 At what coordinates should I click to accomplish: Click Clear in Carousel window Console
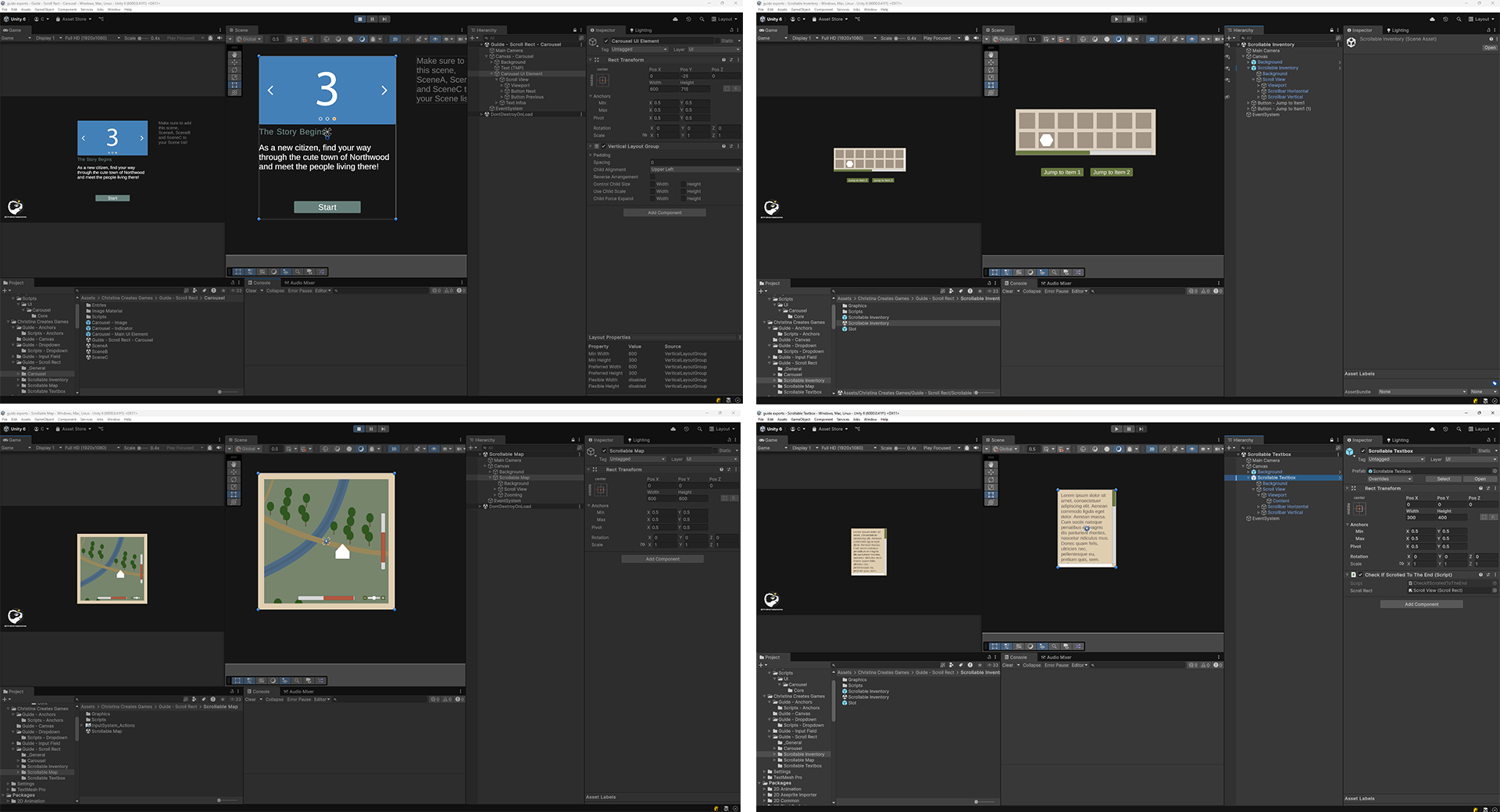coord(252,290)
